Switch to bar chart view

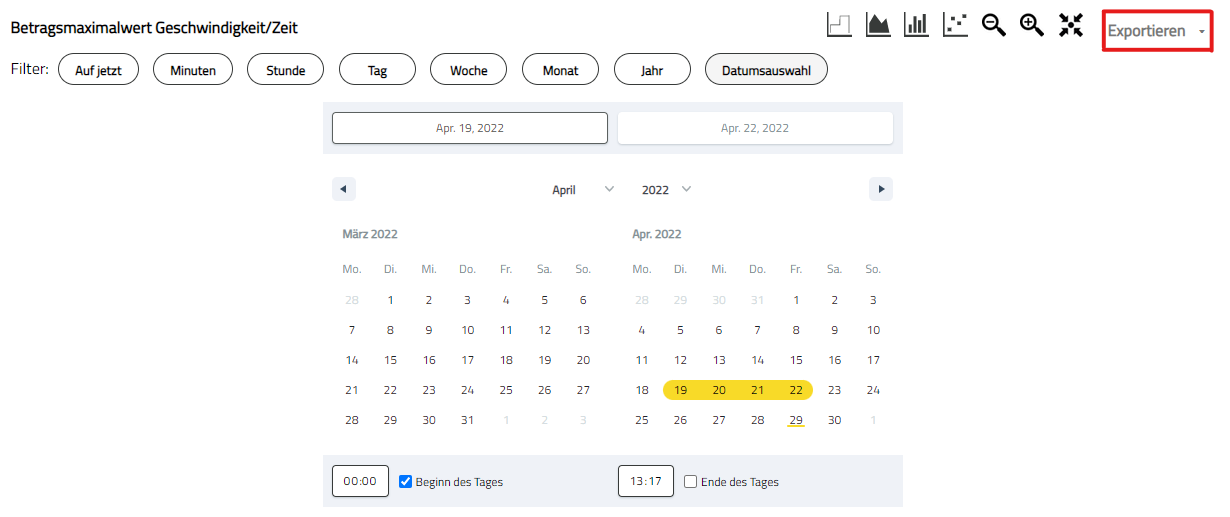pos(916,25)
